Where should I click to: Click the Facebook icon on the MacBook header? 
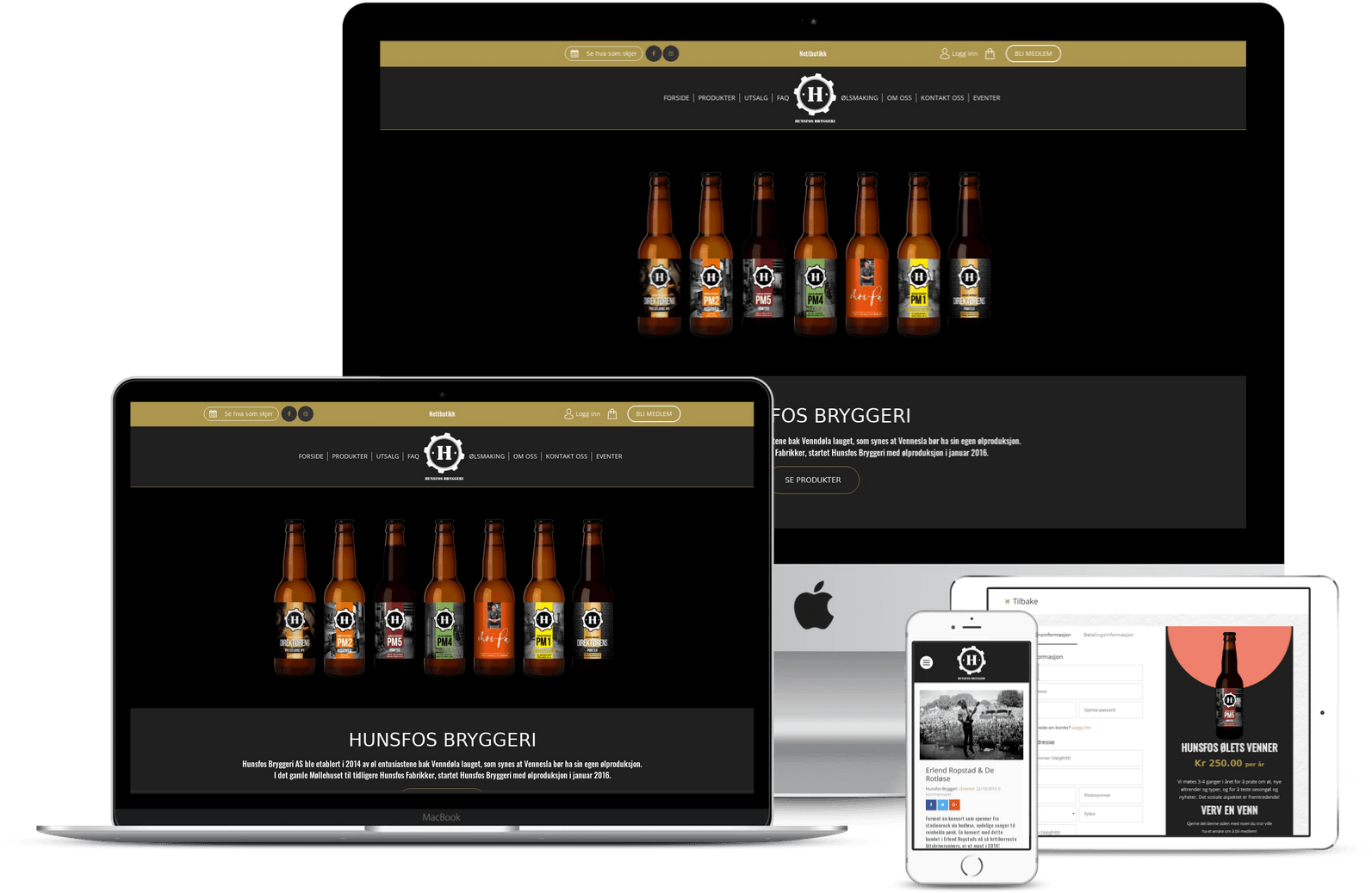pyautogui.click(x=289, y=414)
